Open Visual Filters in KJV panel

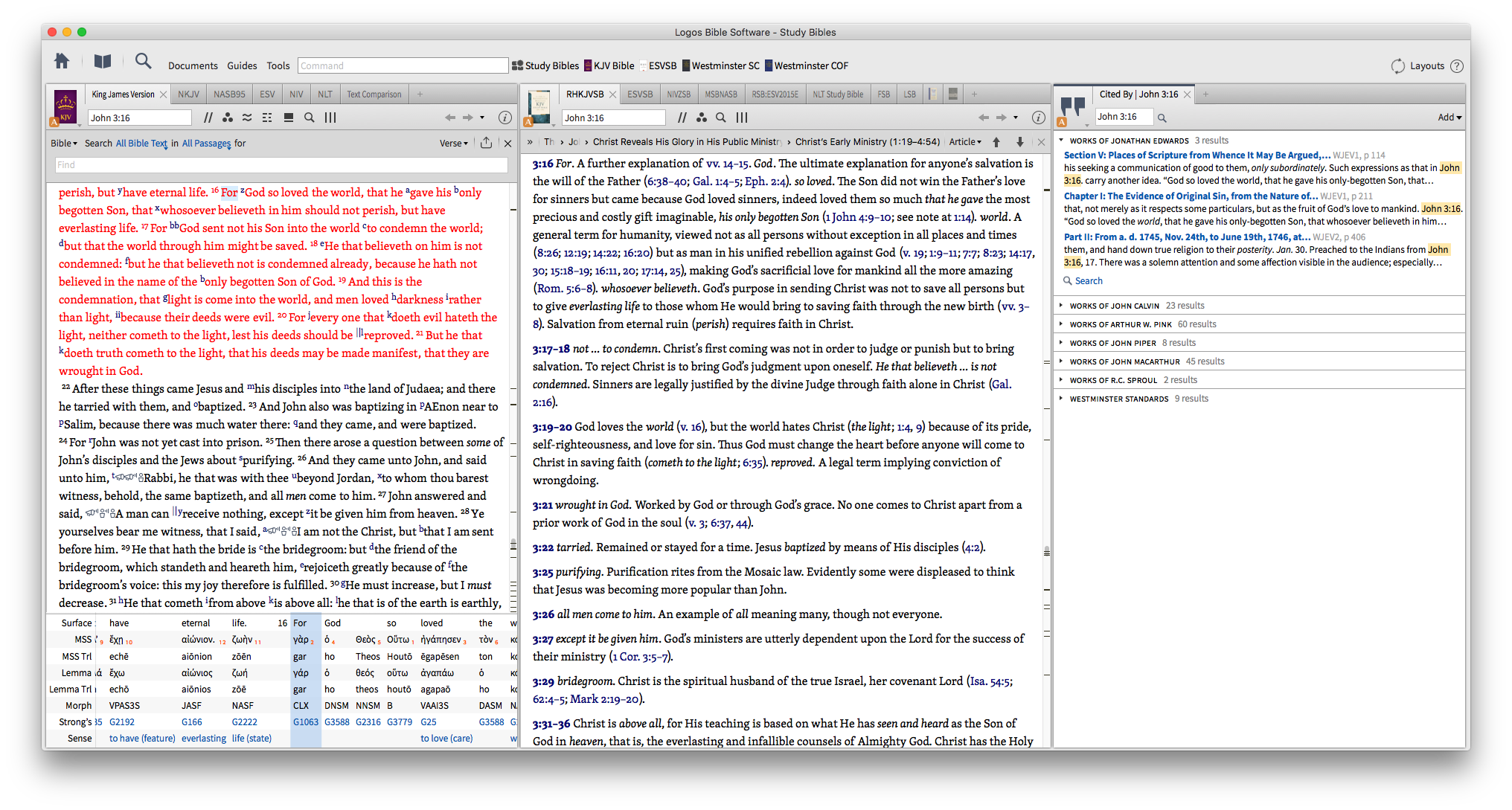click(x=227, y=118)
